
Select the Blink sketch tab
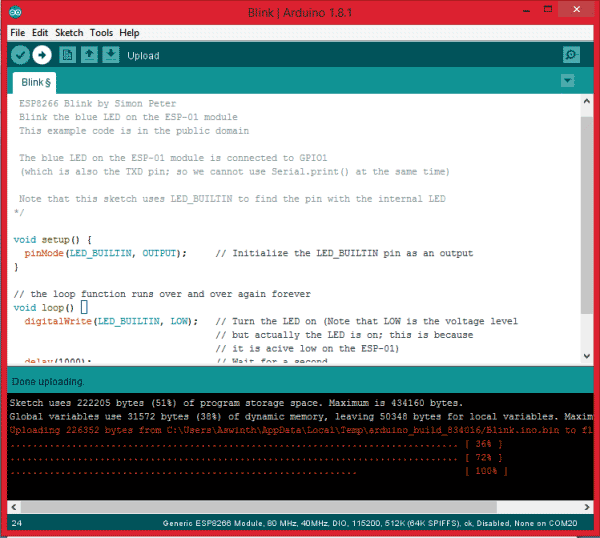(x=35, y=83)
